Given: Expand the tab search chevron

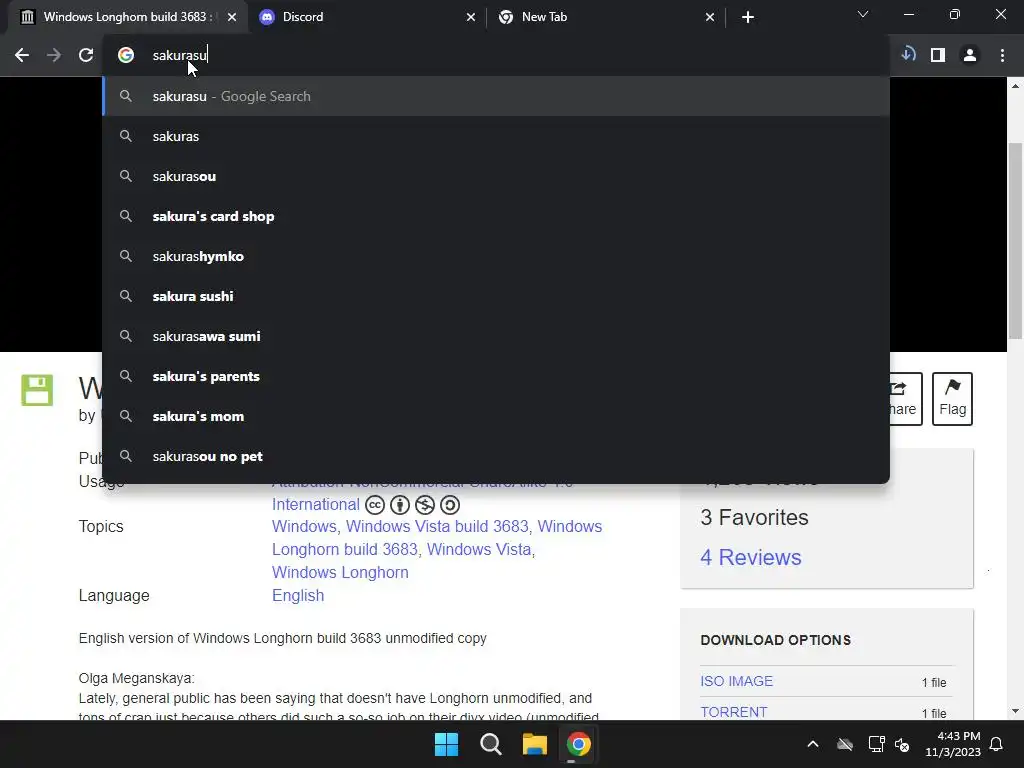Looking at the screenshot, I should [x=863, y=14].
